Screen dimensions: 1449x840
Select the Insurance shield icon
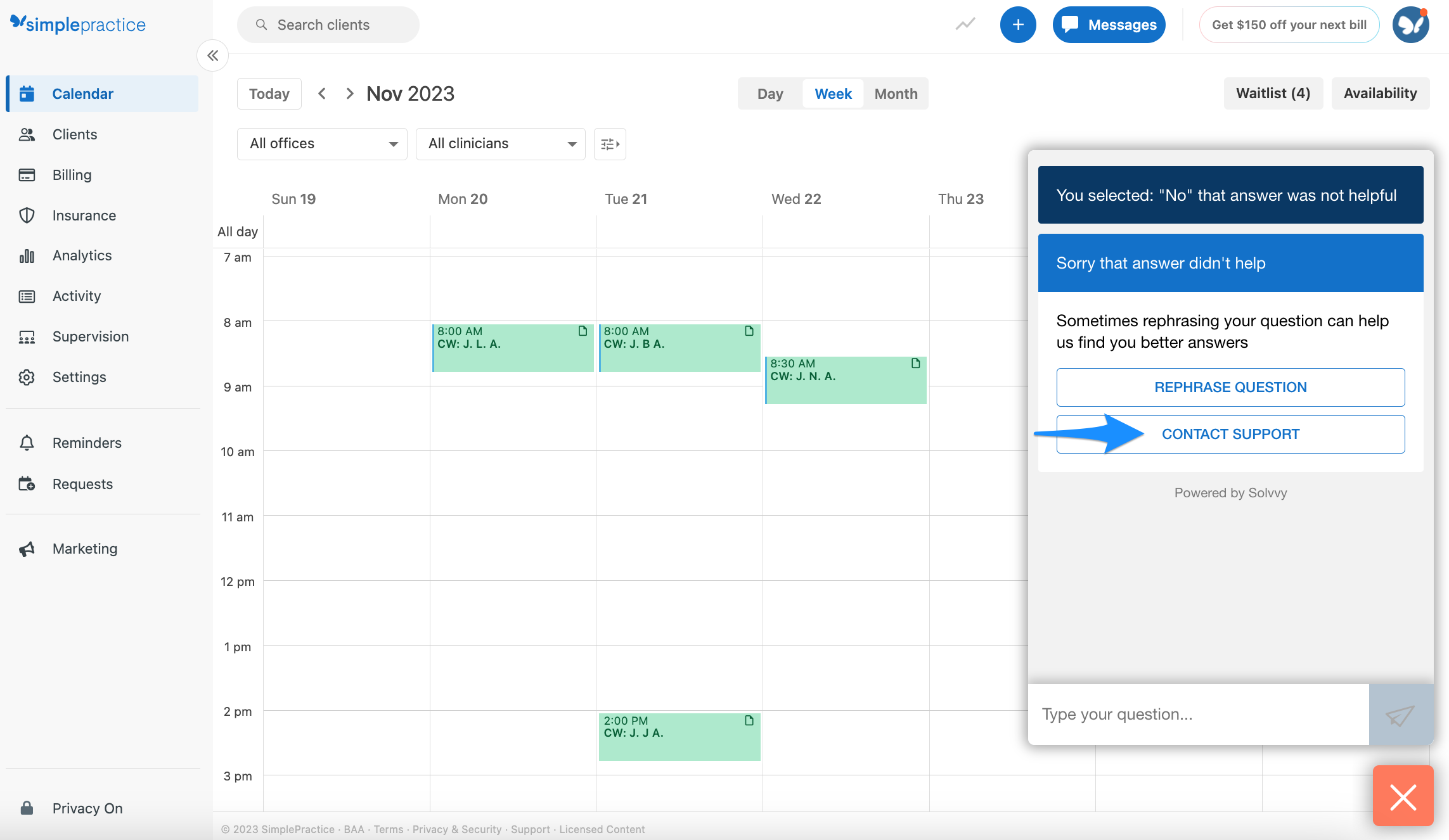point(27,215)
